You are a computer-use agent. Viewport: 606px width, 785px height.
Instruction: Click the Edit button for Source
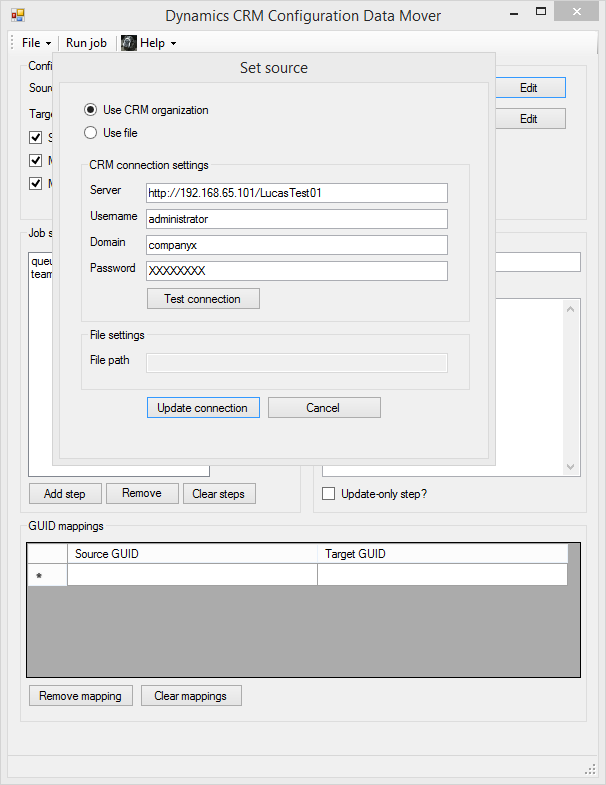tap(530, 88)
